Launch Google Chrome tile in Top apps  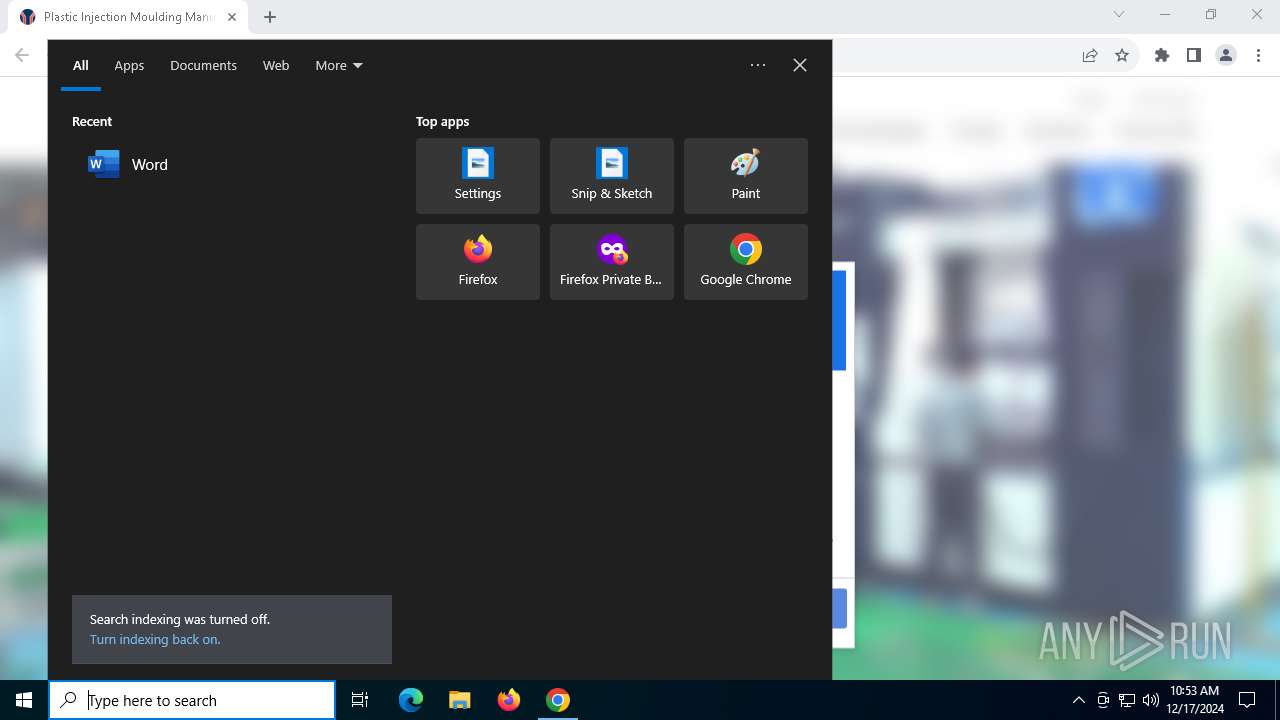coord(746,262)
